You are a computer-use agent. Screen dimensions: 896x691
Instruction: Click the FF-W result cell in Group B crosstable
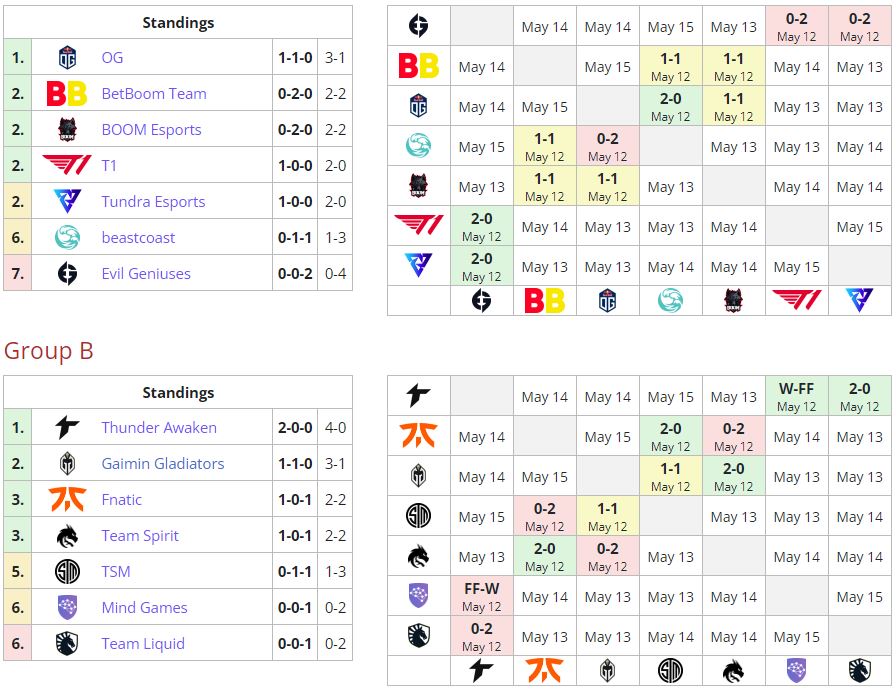tap(481, 596)
